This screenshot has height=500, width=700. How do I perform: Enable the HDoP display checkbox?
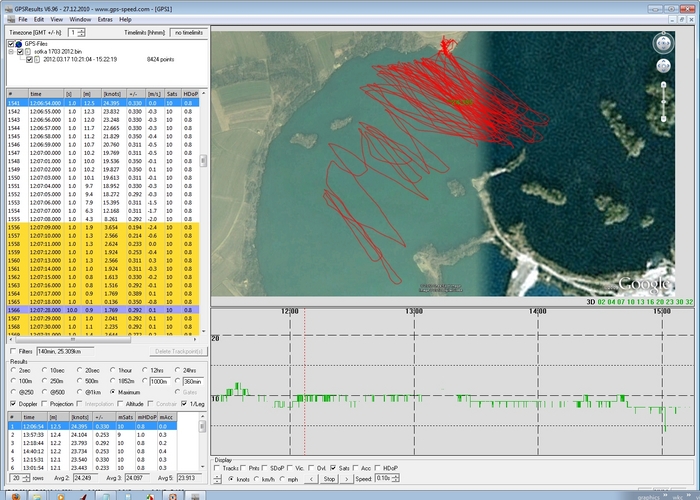[378, 468]
